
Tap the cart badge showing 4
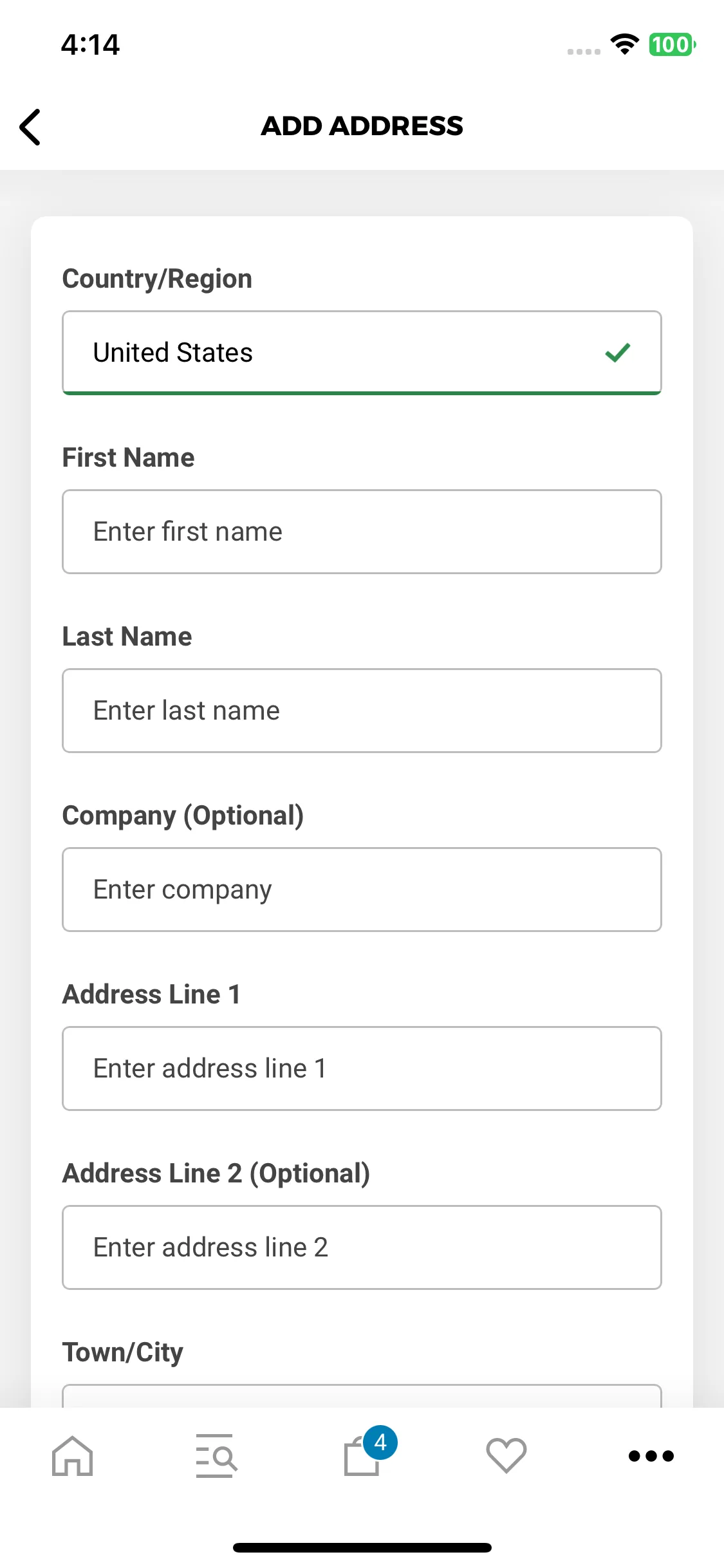click(380, 1442)
